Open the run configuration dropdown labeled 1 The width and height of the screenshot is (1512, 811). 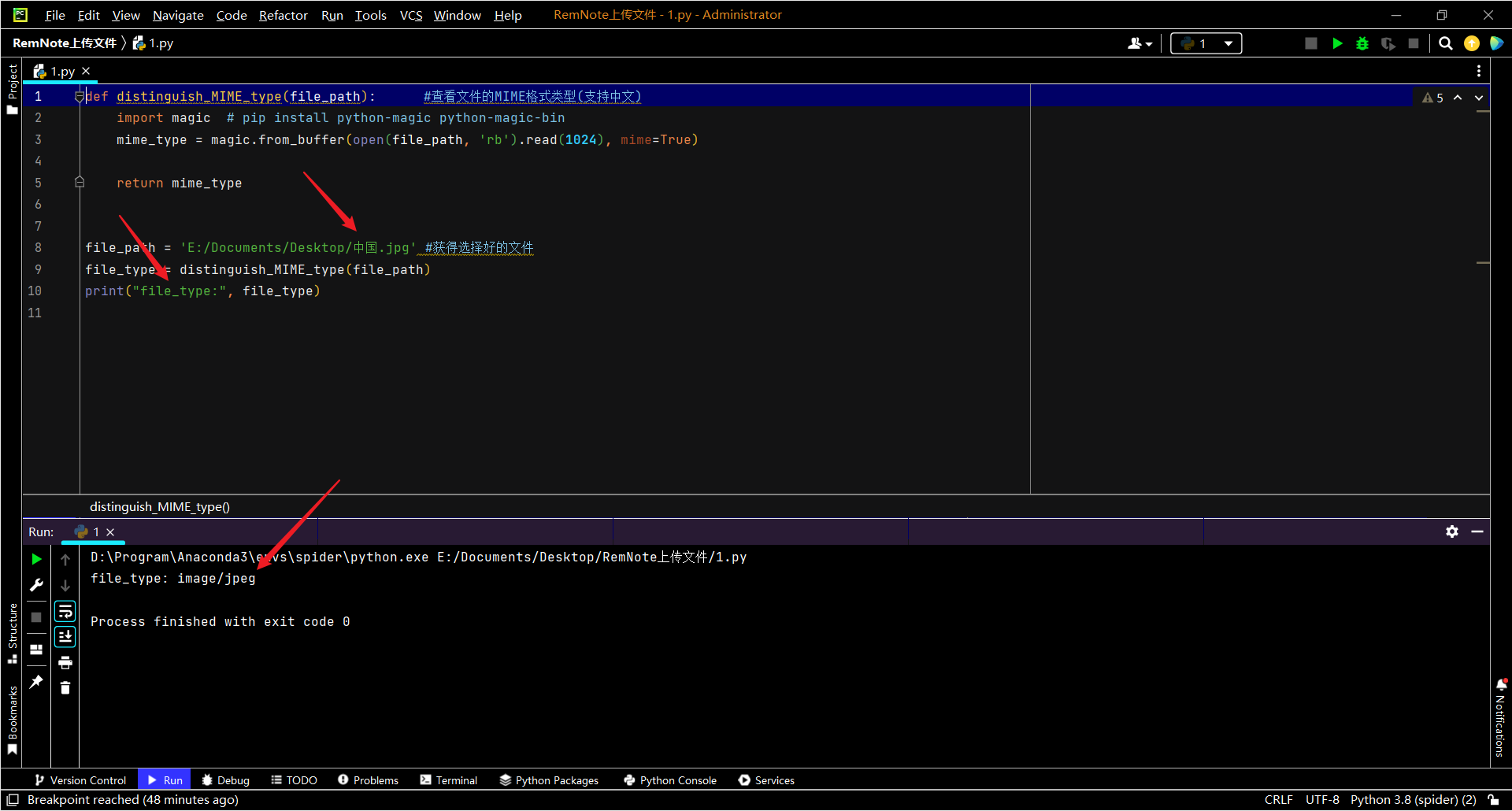pos(1206,43)
